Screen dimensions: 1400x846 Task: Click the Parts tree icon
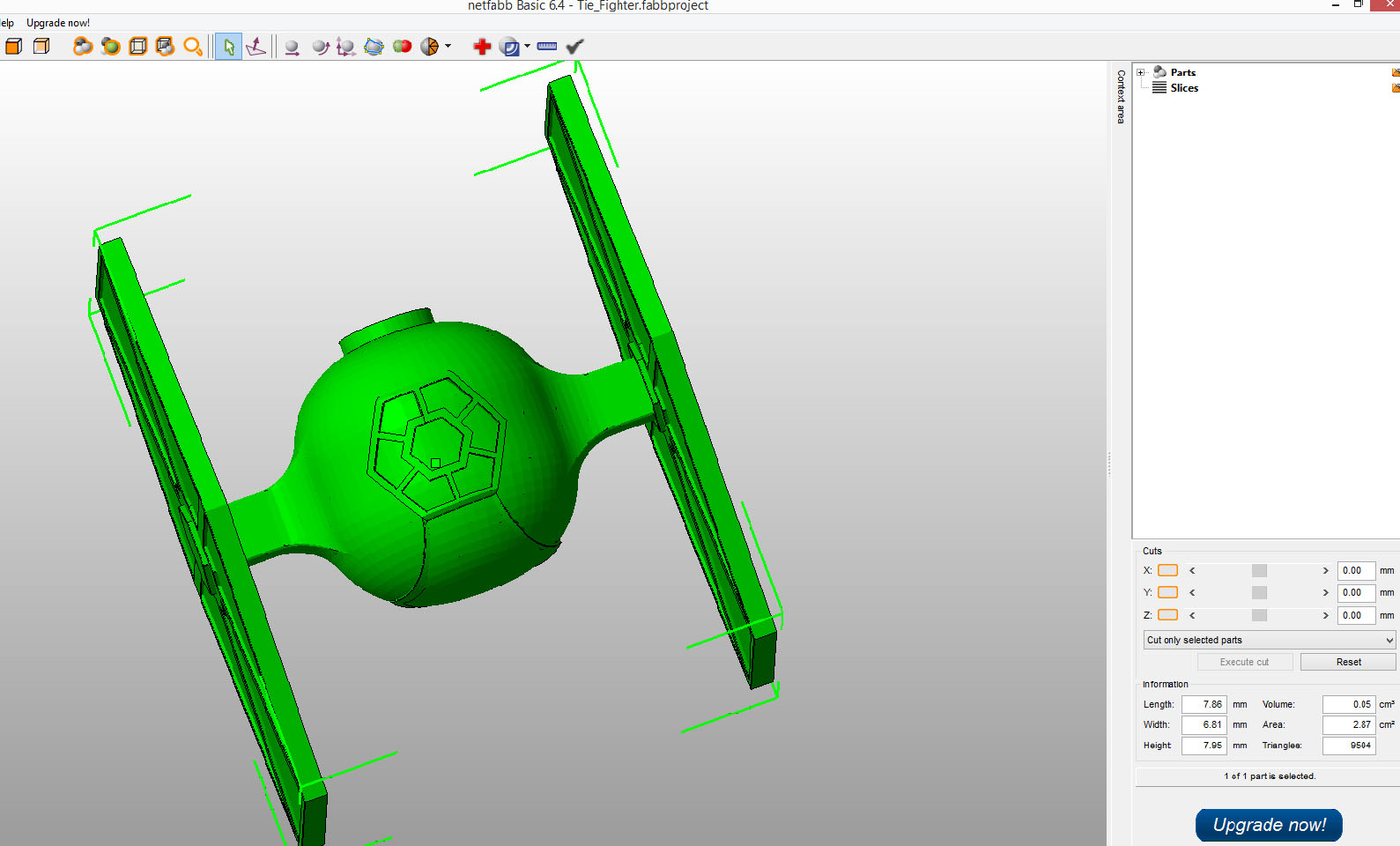pos(1159,72)
